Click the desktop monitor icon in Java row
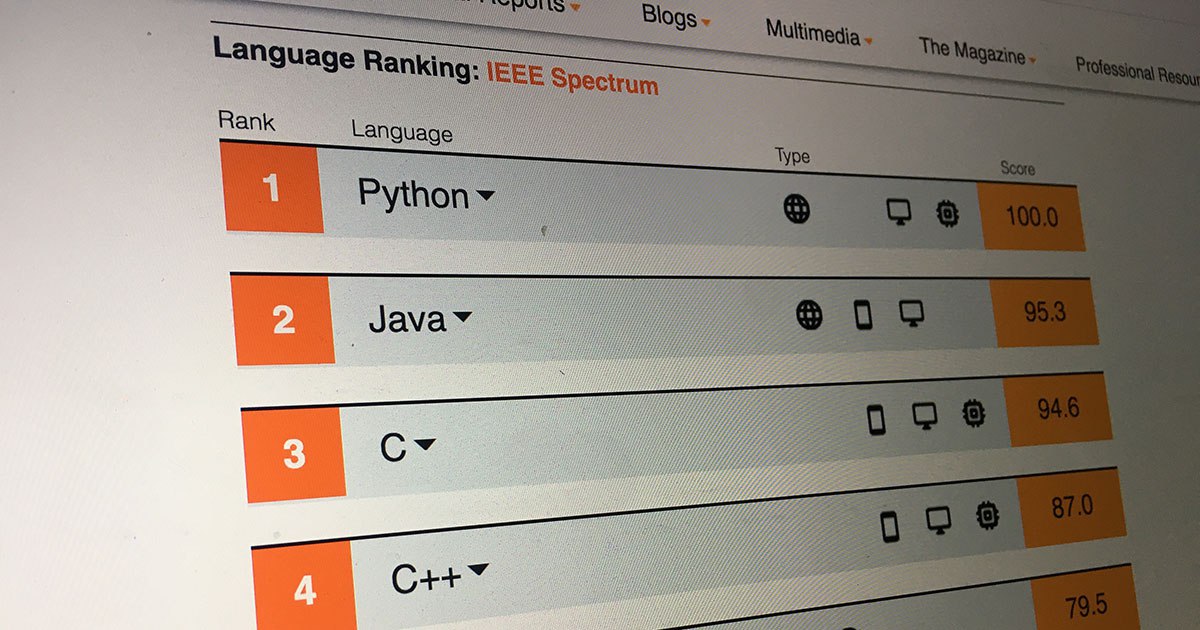Viewport: 1200px width, 630px height. click(911, 314)
